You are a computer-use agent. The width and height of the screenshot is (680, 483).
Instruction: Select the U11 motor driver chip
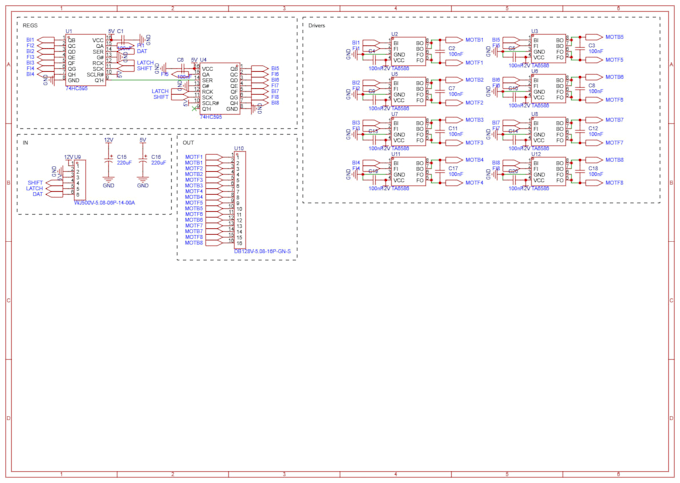[408, 172]
